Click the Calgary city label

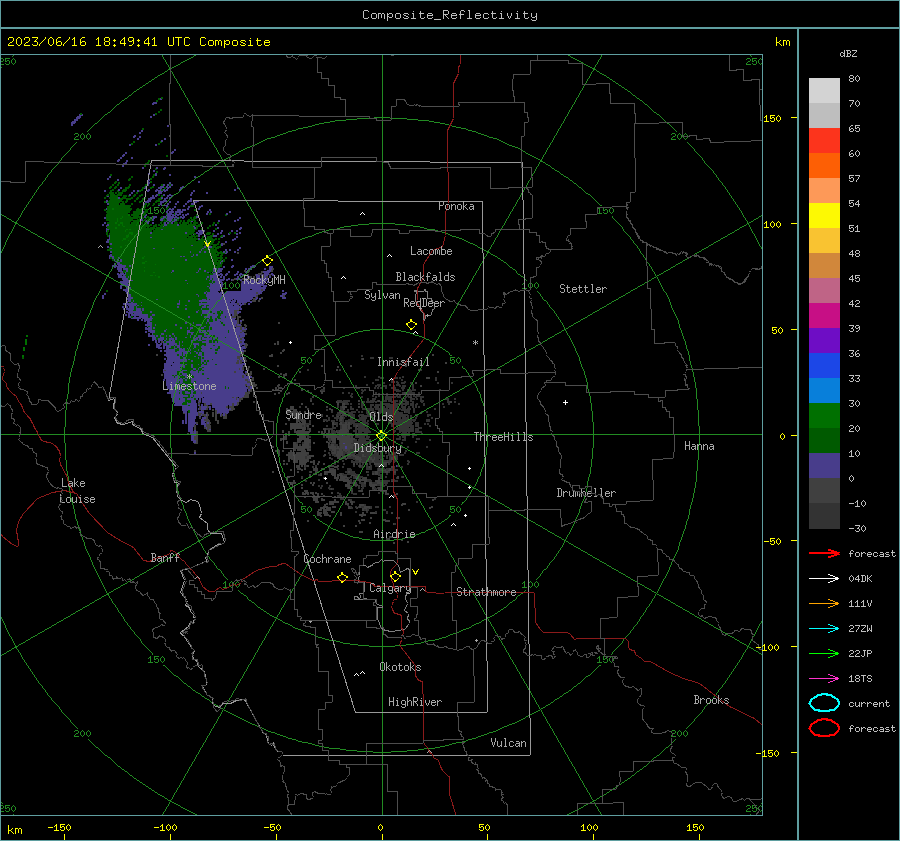(390, 588)
